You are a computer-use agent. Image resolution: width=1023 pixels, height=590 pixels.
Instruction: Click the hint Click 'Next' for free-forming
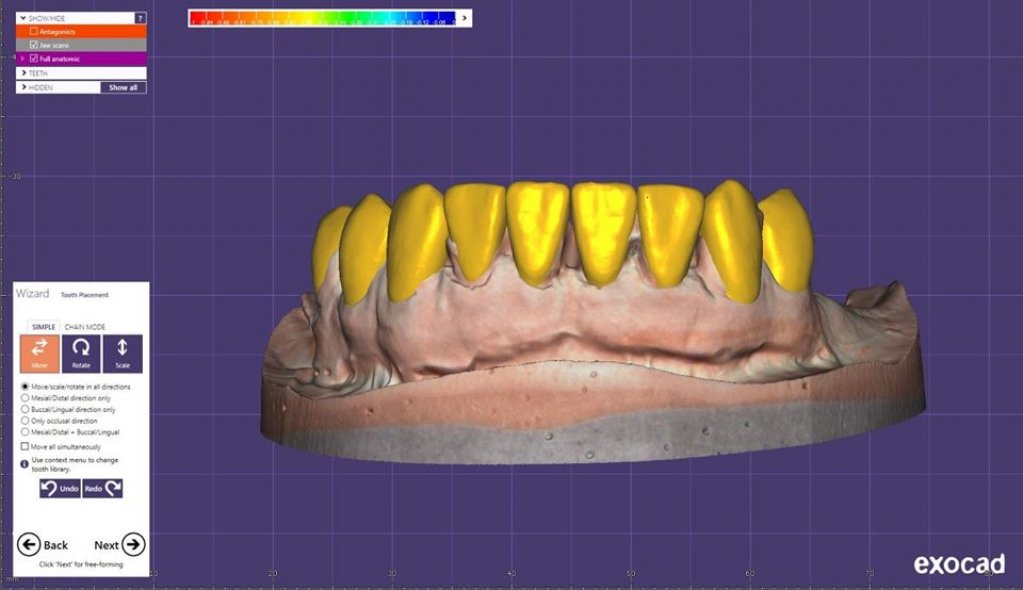tap(81, 565)
